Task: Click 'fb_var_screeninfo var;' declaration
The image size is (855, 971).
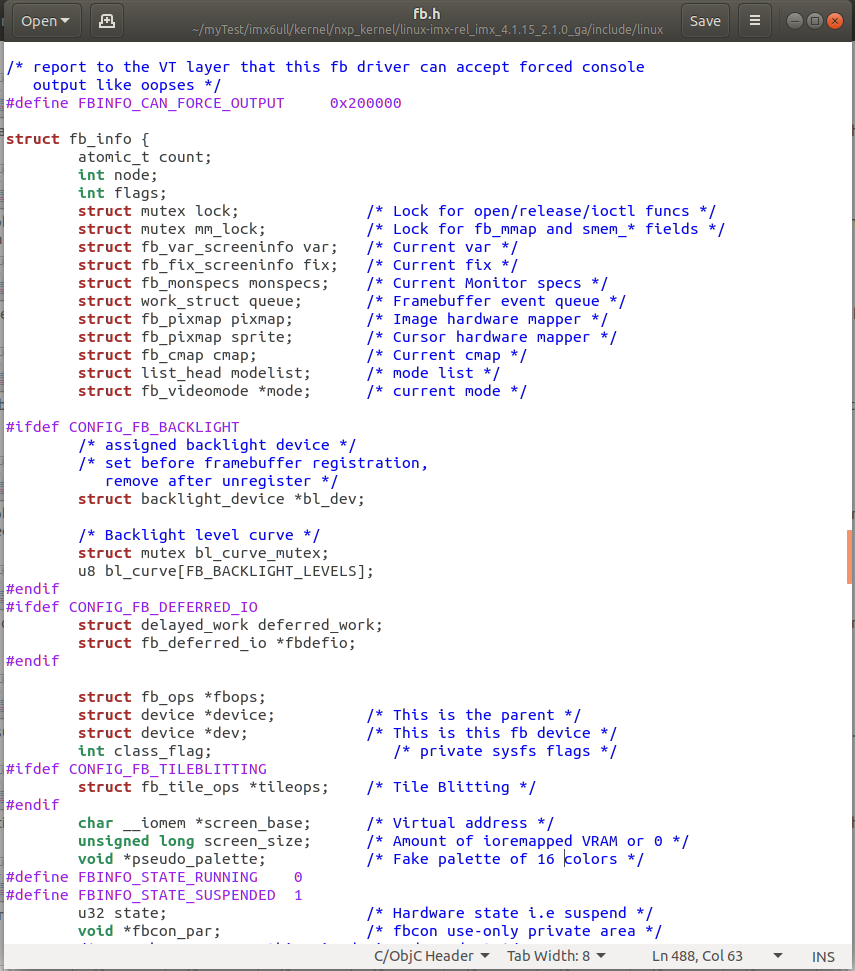Action: [x=239, y=246]
